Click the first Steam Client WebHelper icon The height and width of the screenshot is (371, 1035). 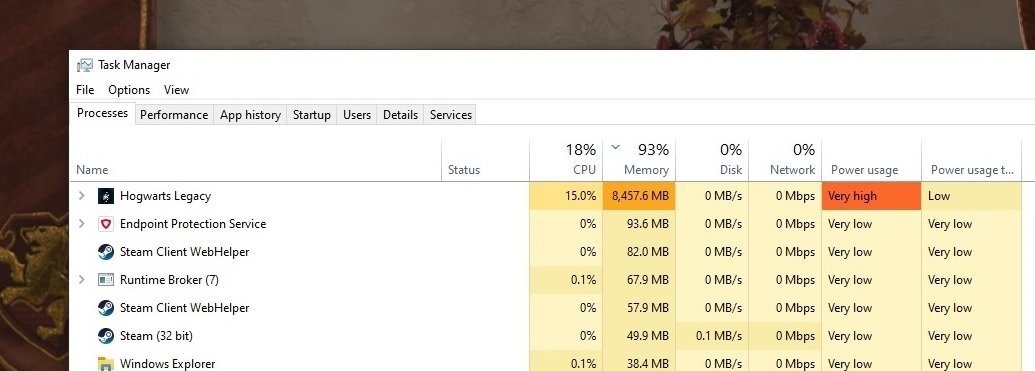(x=106, y=252)
